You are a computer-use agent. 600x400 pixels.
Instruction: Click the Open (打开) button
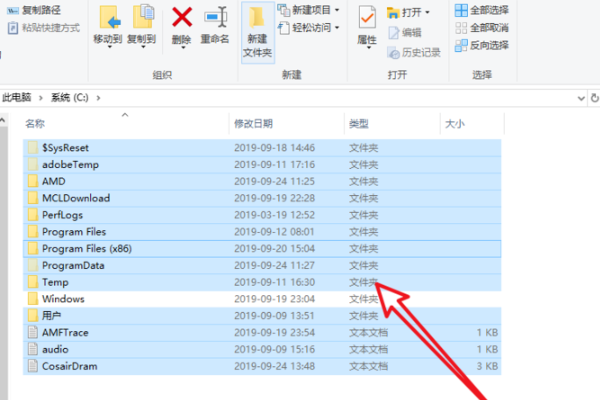click(x=404, y=13)
